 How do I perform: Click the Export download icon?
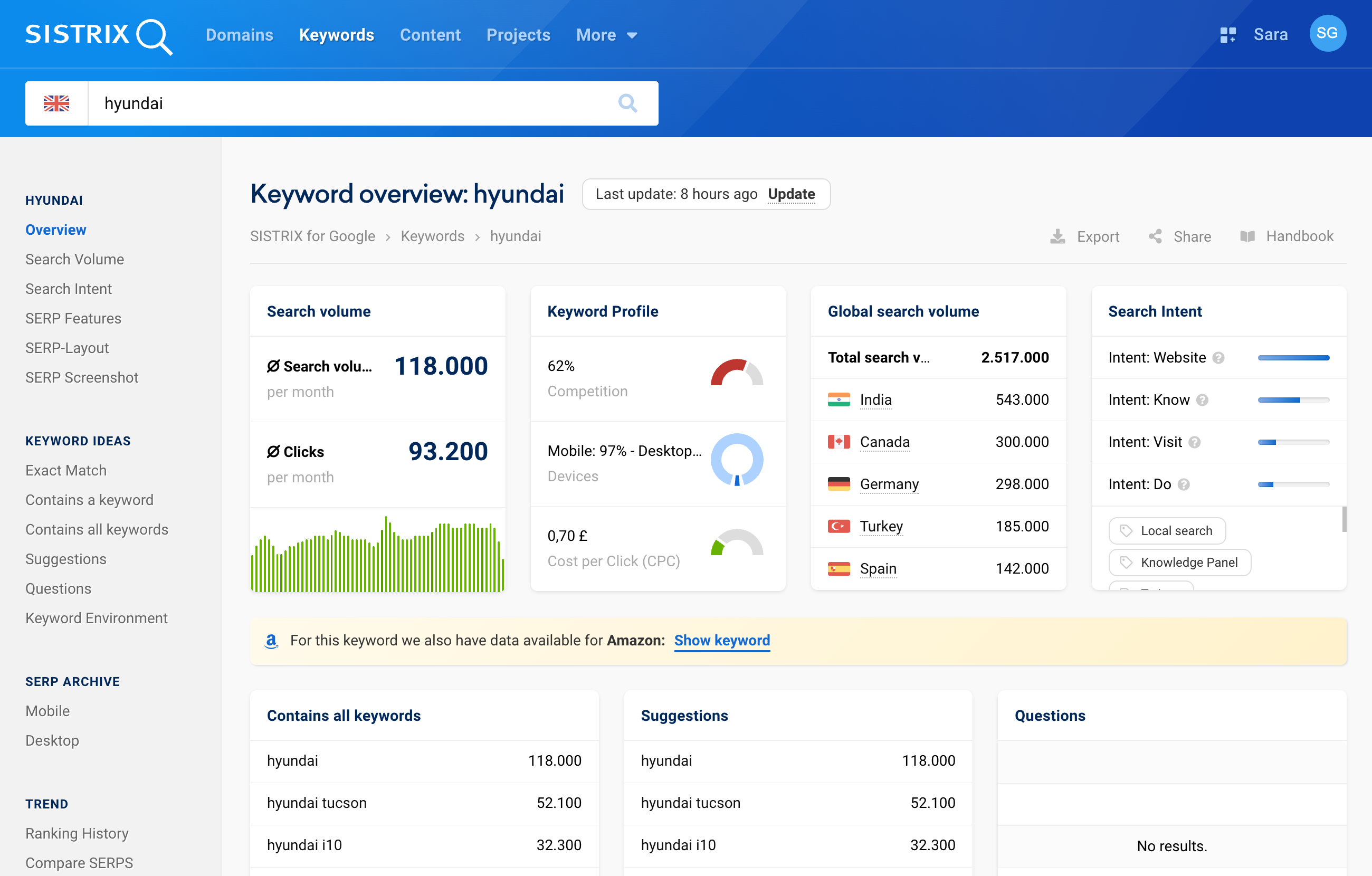[1058, 236]
